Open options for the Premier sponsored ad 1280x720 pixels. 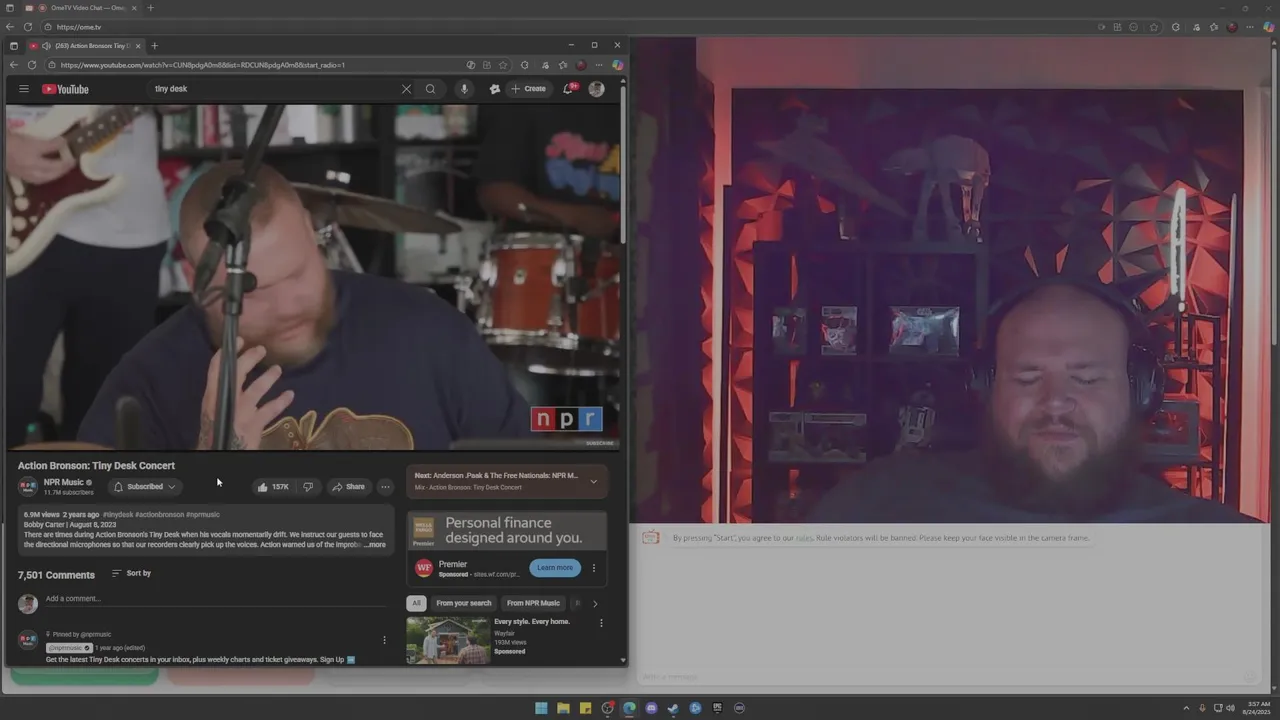(593, 568)
